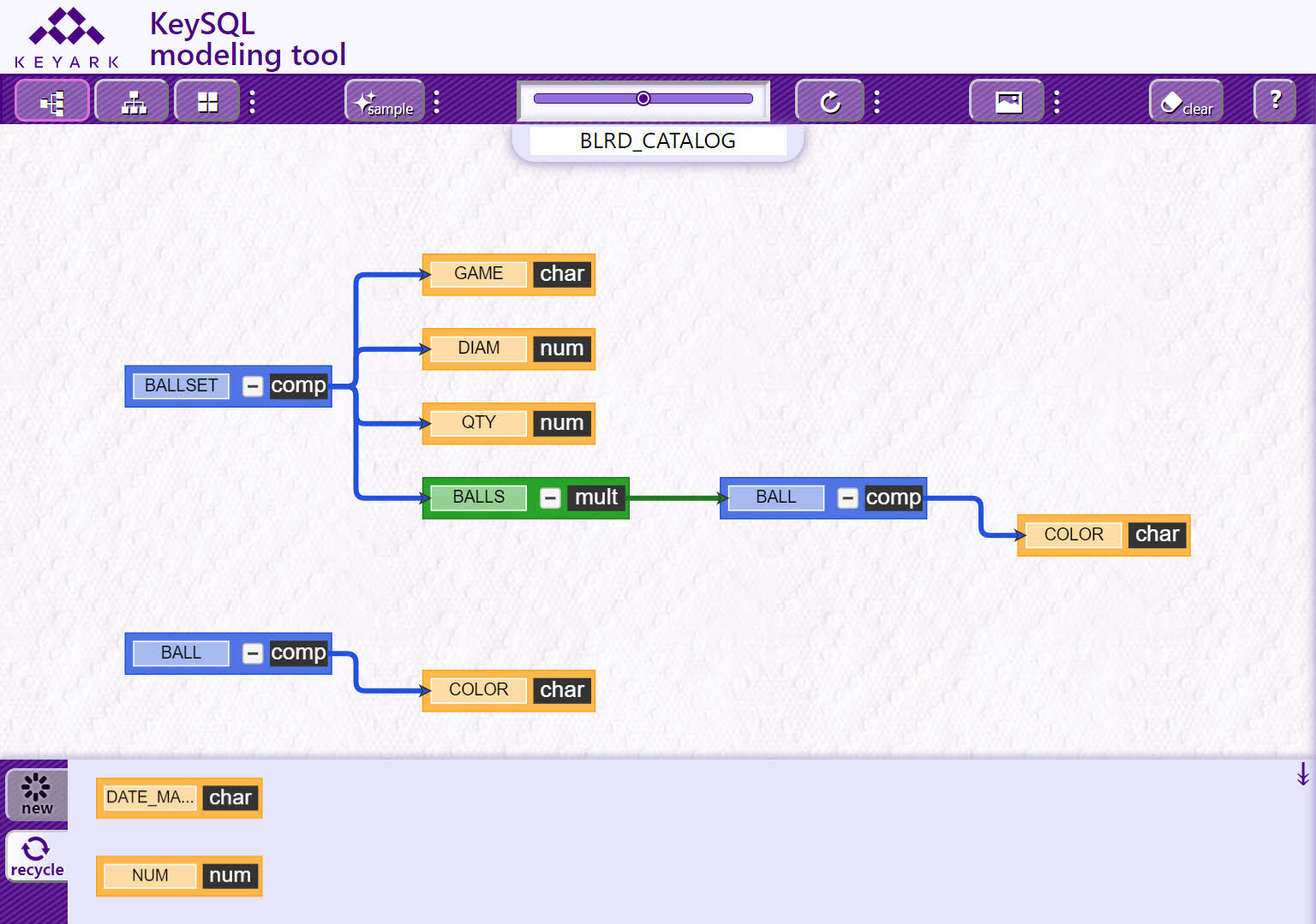Click the refresh/redo arrow icon

pos(829,102)
